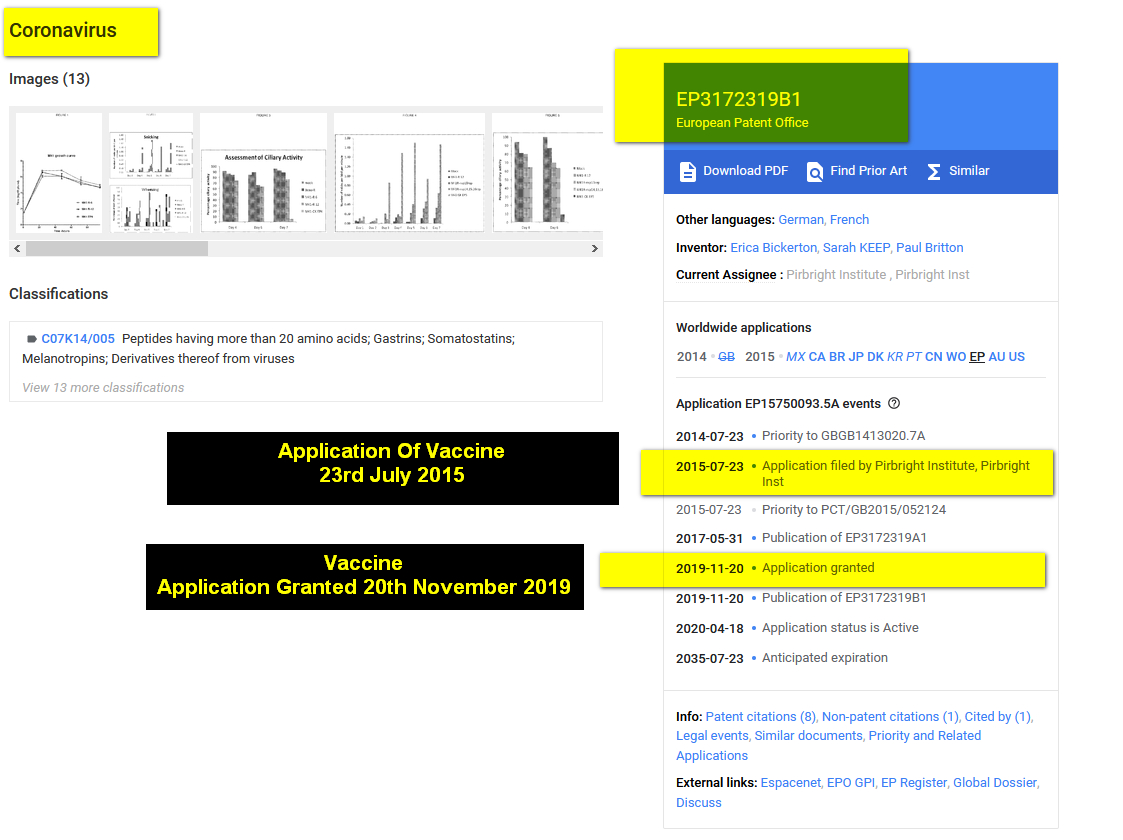
Task: Click Find Prior Art
Action: point(857,171)
